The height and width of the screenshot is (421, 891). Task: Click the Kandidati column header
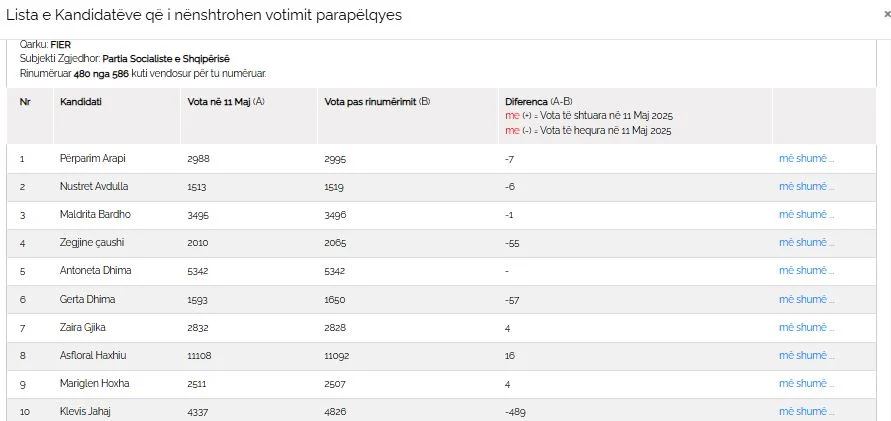[81, 102]
